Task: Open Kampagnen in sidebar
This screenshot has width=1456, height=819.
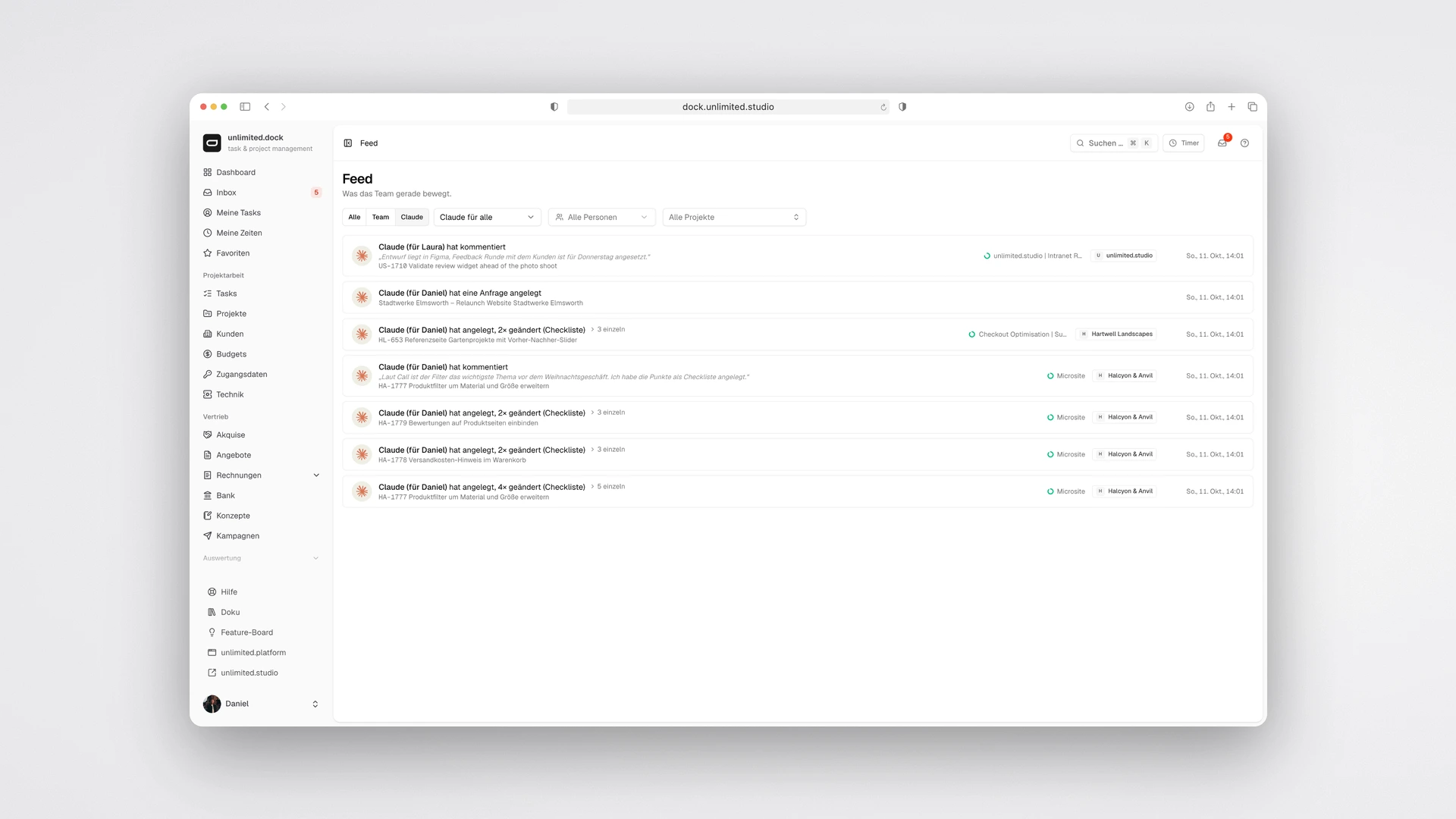Action: pos(262,536)
